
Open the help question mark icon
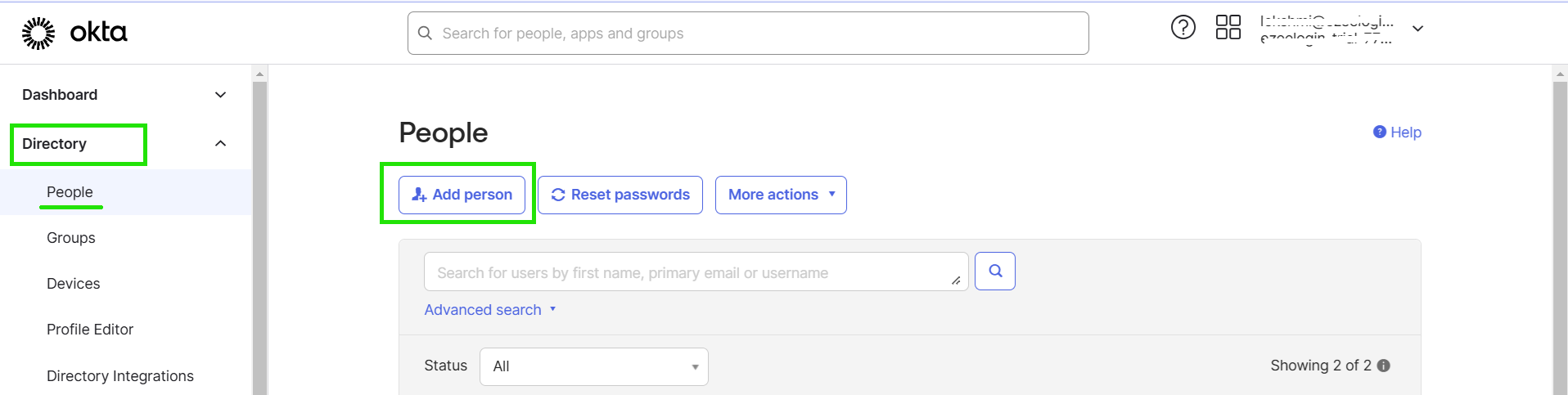tap(1183, 28)
